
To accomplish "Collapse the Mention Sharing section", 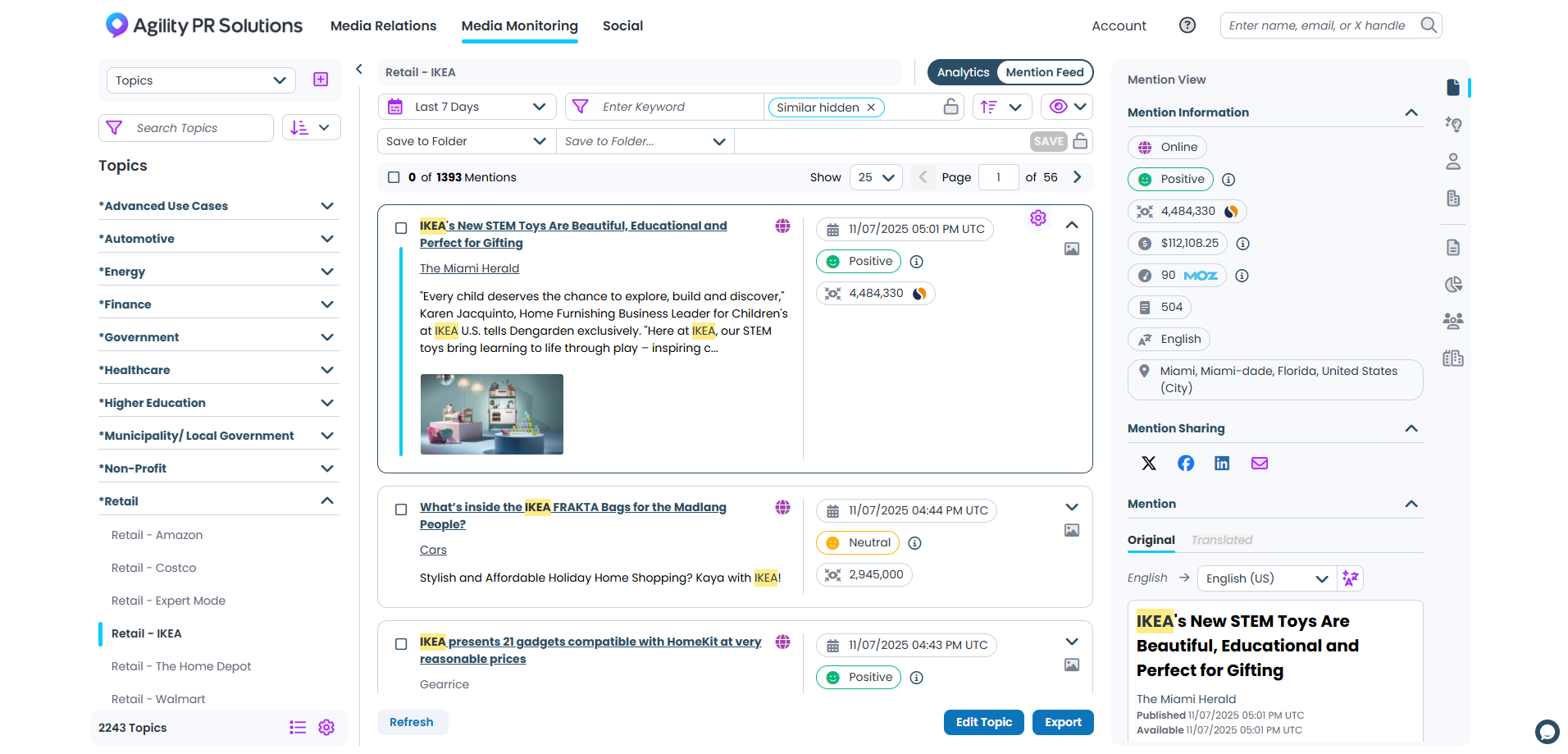I will [x=1411, y=428].
